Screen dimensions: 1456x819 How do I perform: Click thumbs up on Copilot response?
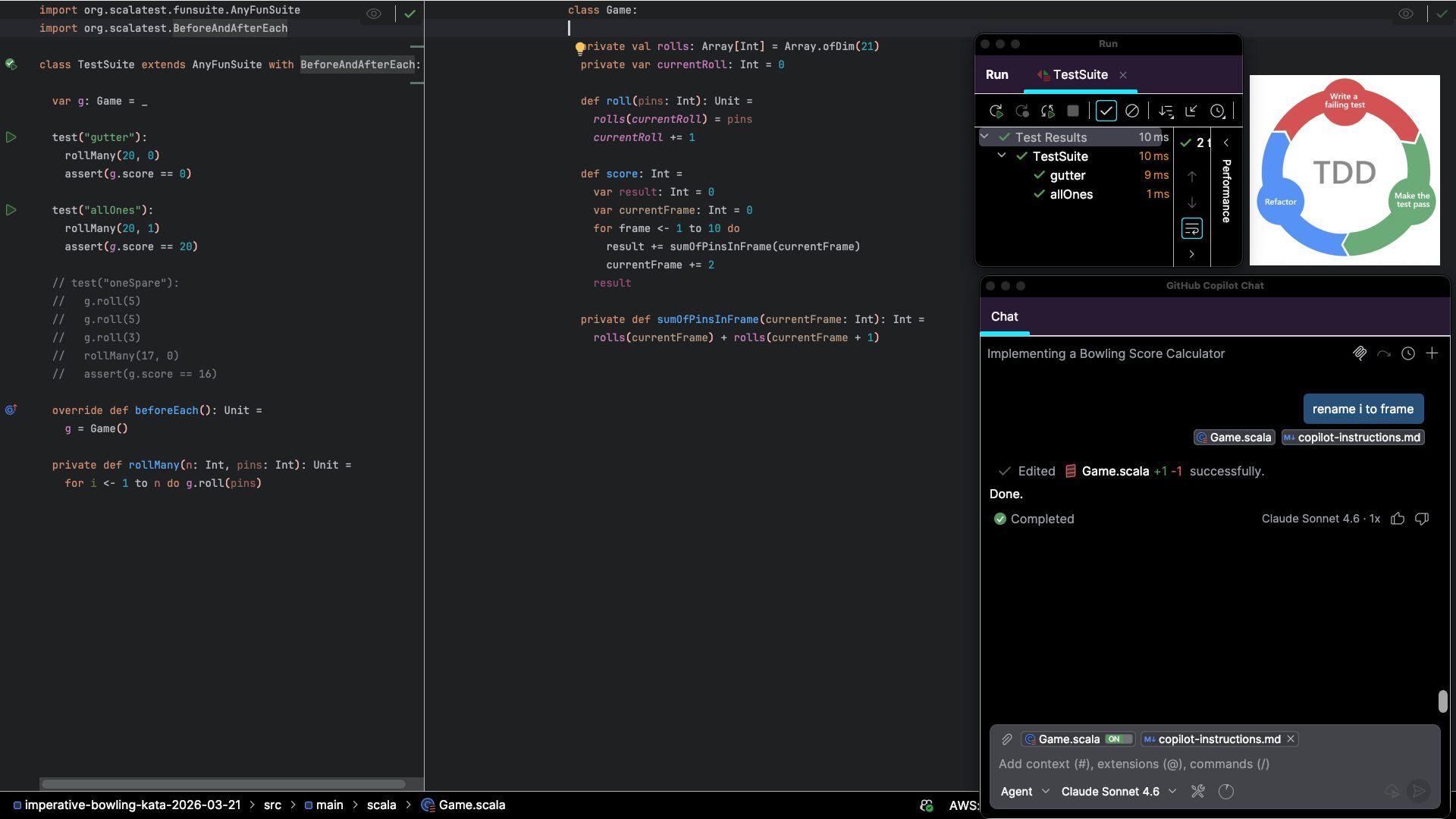1398,519
